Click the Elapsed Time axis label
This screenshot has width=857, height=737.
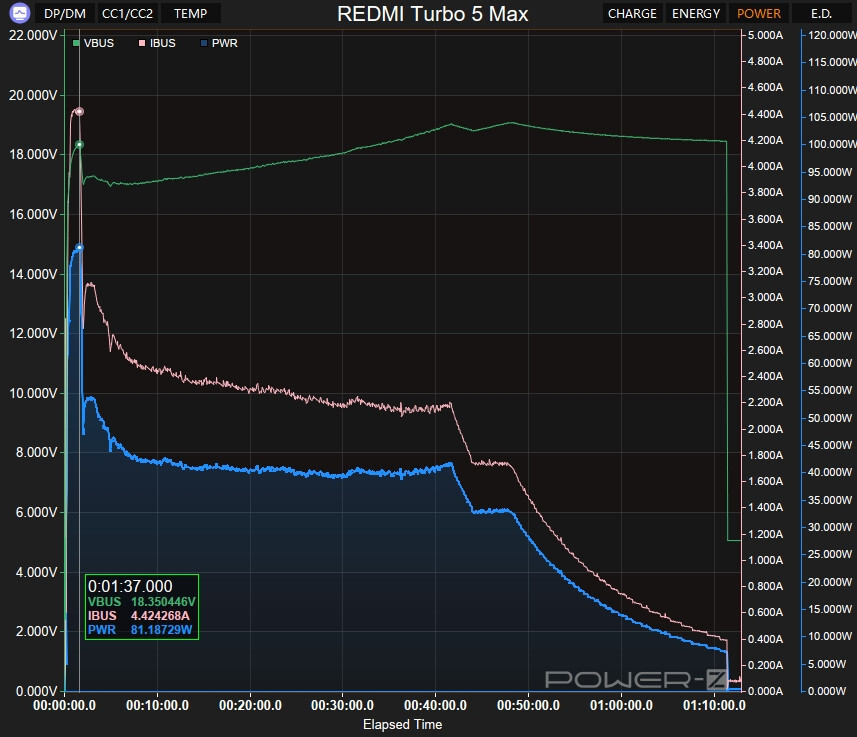402,724
